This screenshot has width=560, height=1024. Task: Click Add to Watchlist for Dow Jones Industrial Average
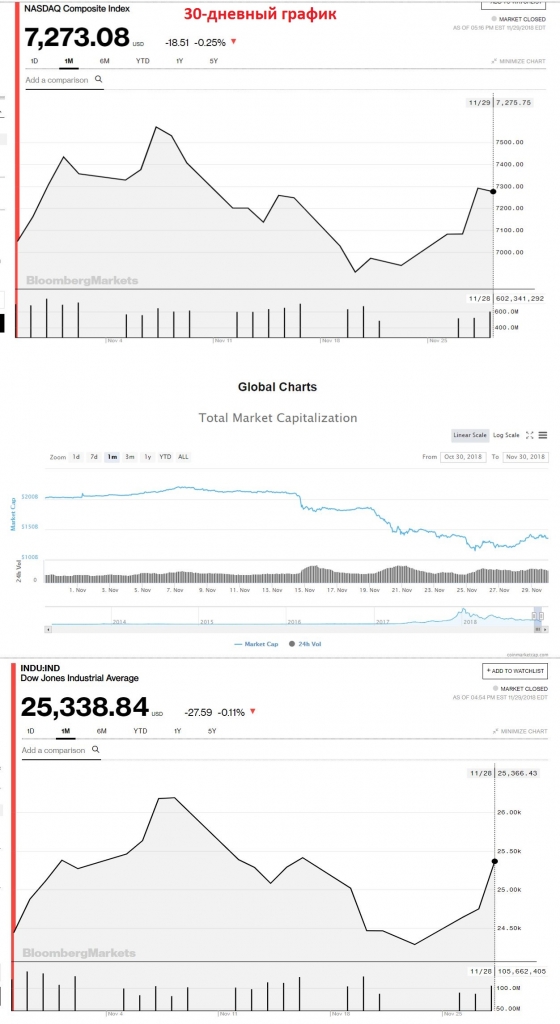click(514, 671)
